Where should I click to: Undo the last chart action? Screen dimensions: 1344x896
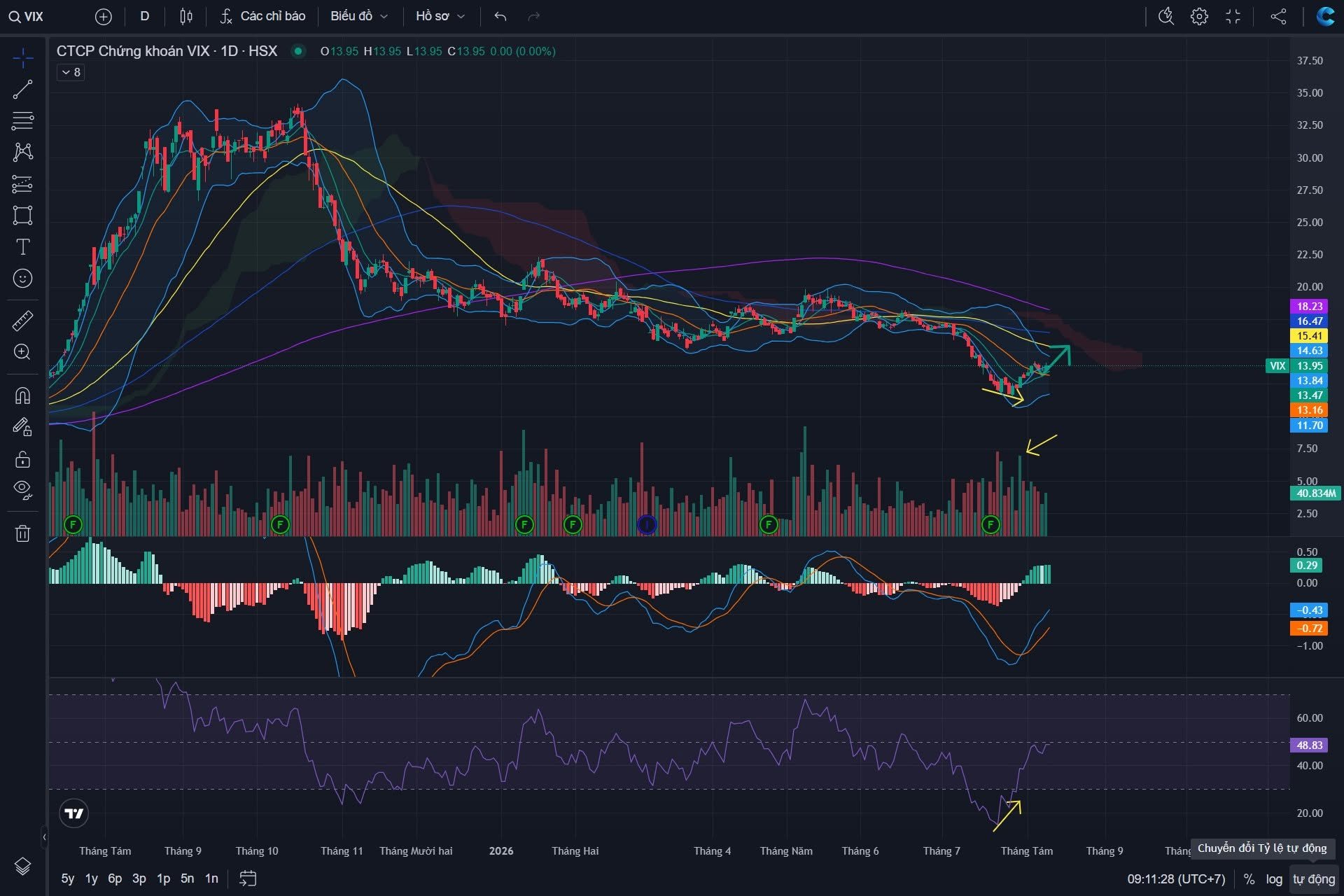(500, 17)
